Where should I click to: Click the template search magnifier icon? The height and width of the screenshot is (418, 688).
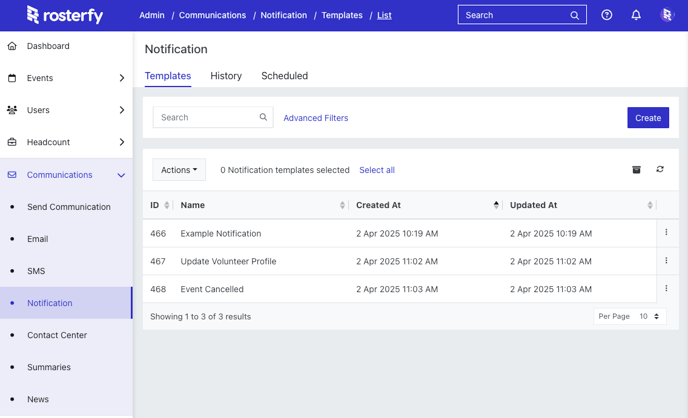(263, 117)
